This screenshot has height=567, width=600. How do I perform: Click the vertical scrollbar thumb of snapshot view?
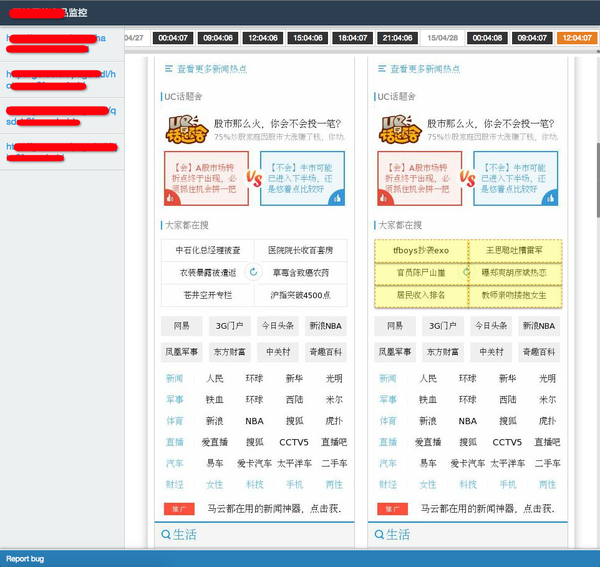pos(598,180)
